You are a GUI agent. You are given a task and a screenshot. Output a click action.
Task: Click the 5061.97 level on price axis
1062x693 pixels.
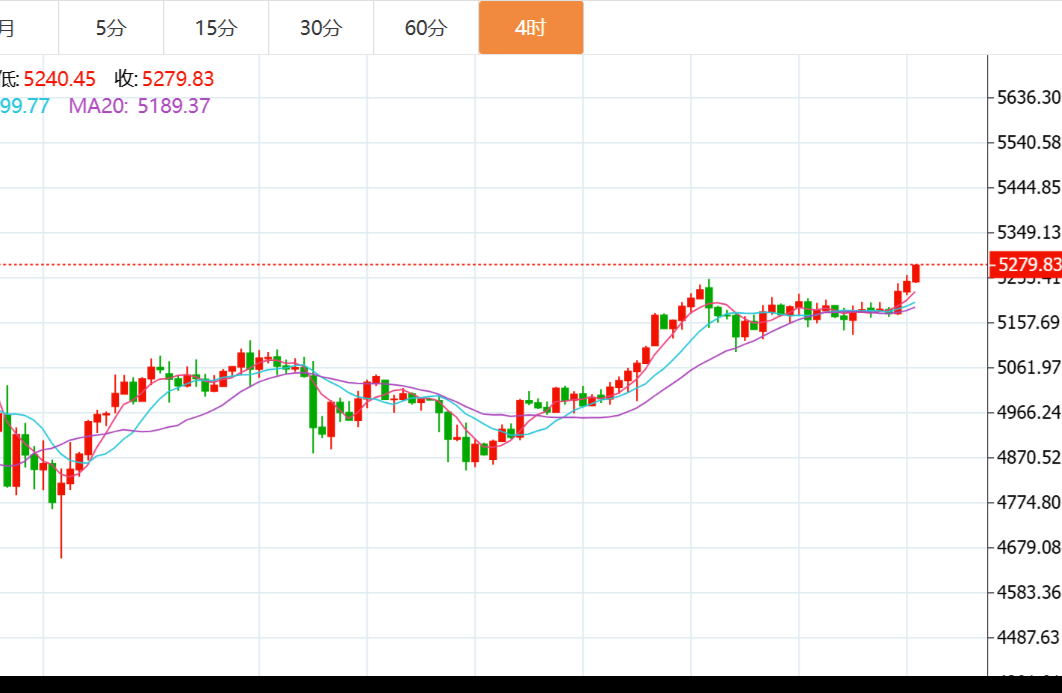[1029, 367]
